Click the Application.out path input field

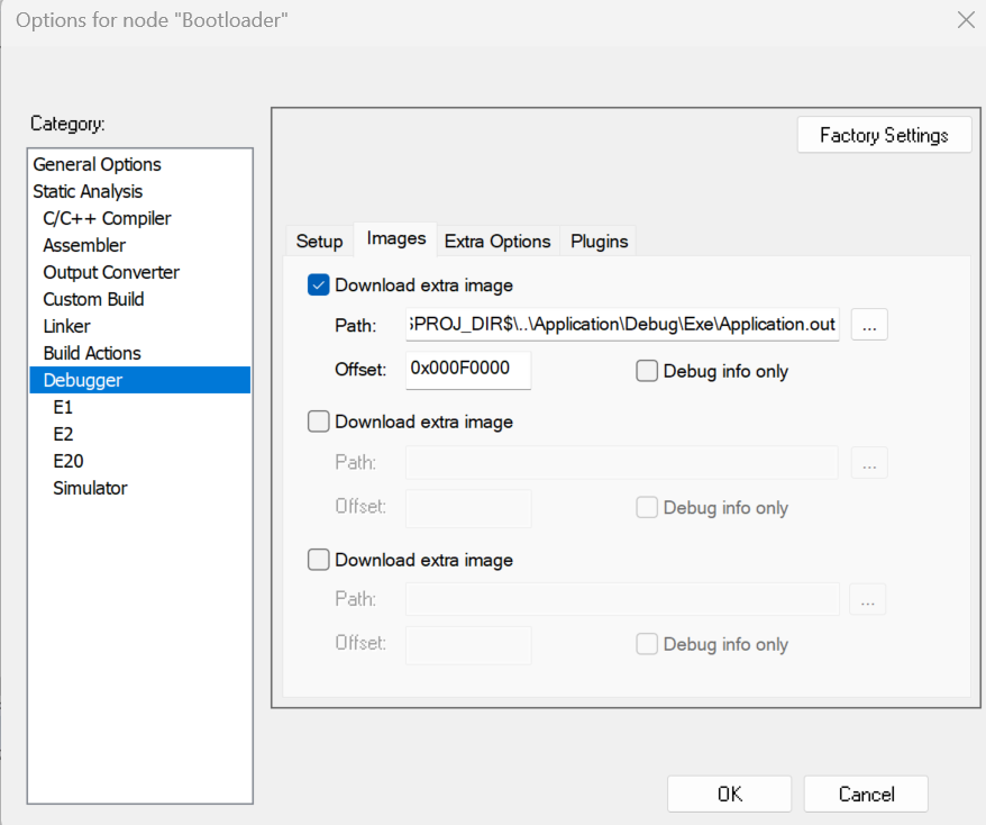click(x=622, y=325)
